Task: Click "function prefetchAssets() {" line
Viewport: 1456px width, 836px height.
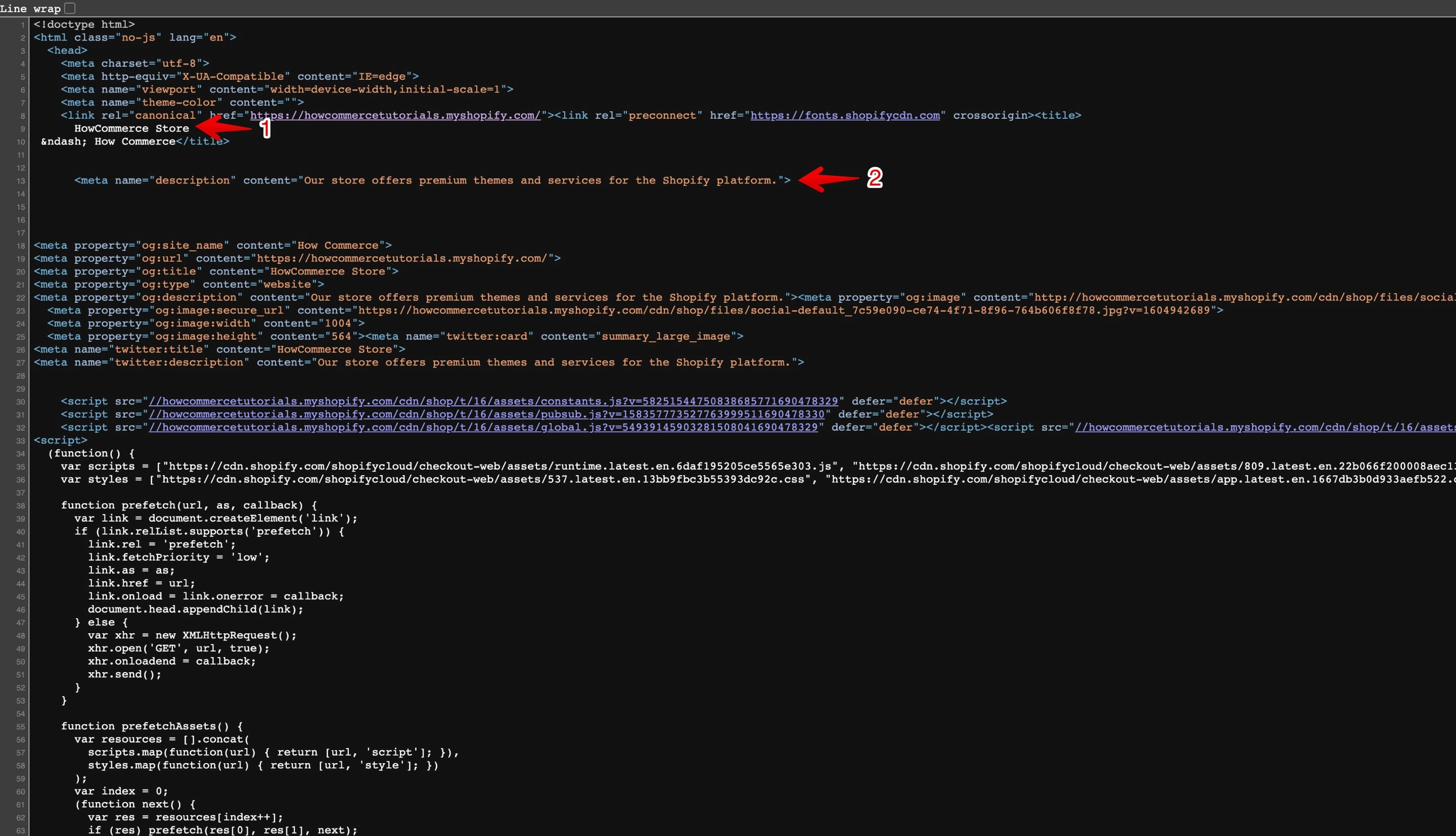Action: coord(152,726)
